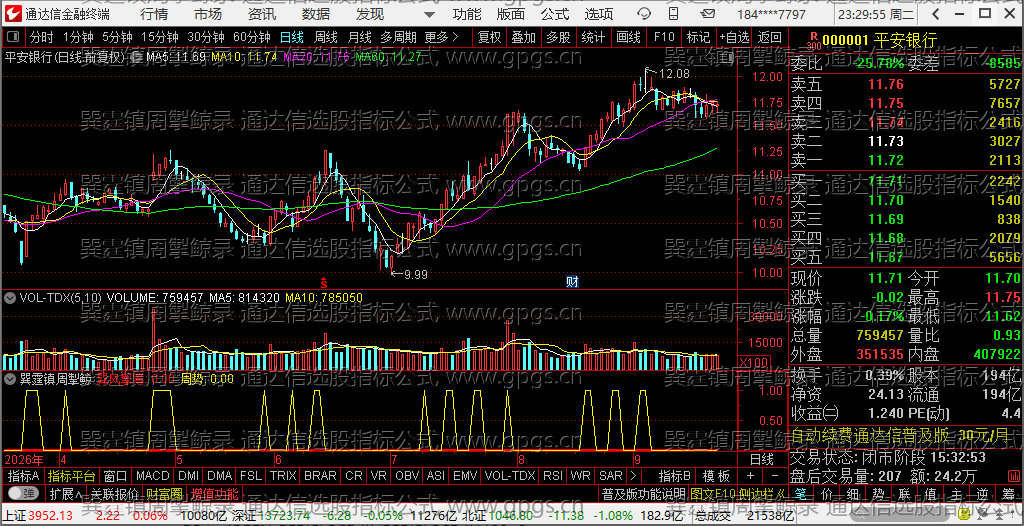Select the 5分钟 period
Screen dimensions: 1024x526
[x=117, y=37]
